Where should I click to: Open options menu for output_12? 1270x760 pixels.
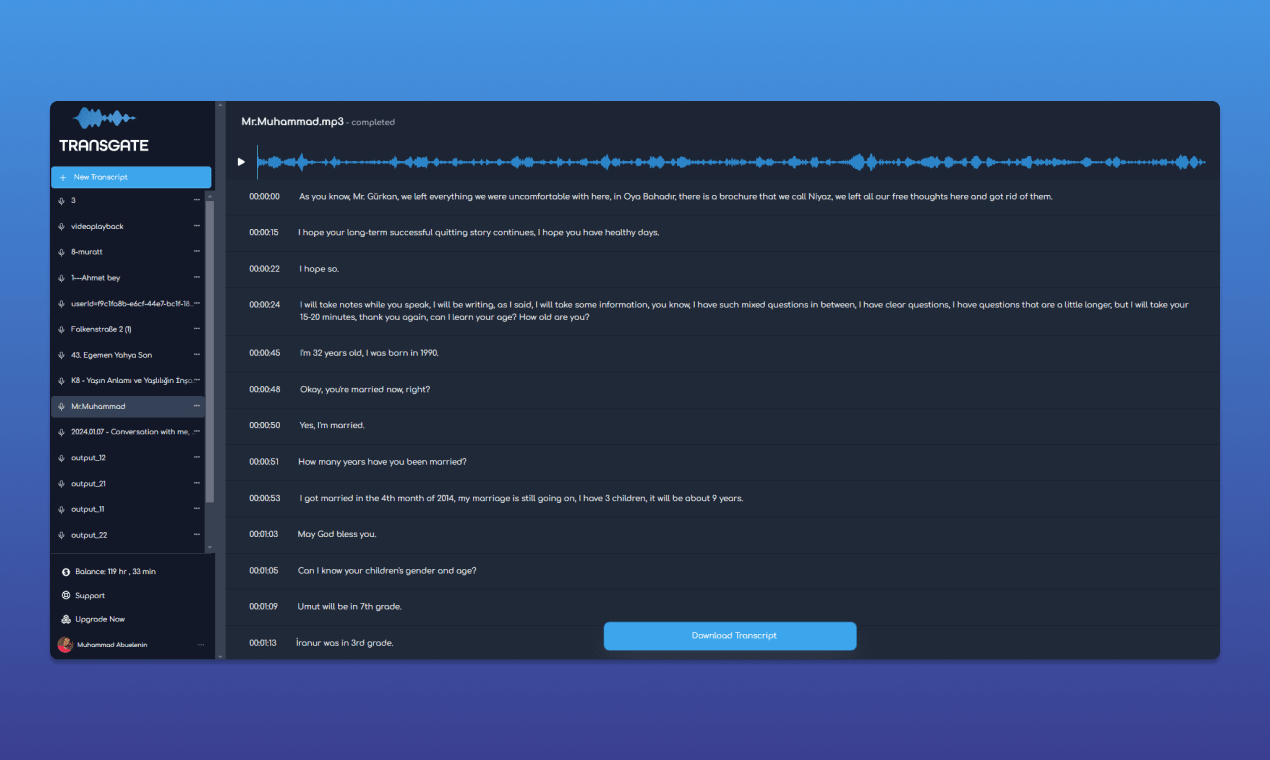click(197, 458)
